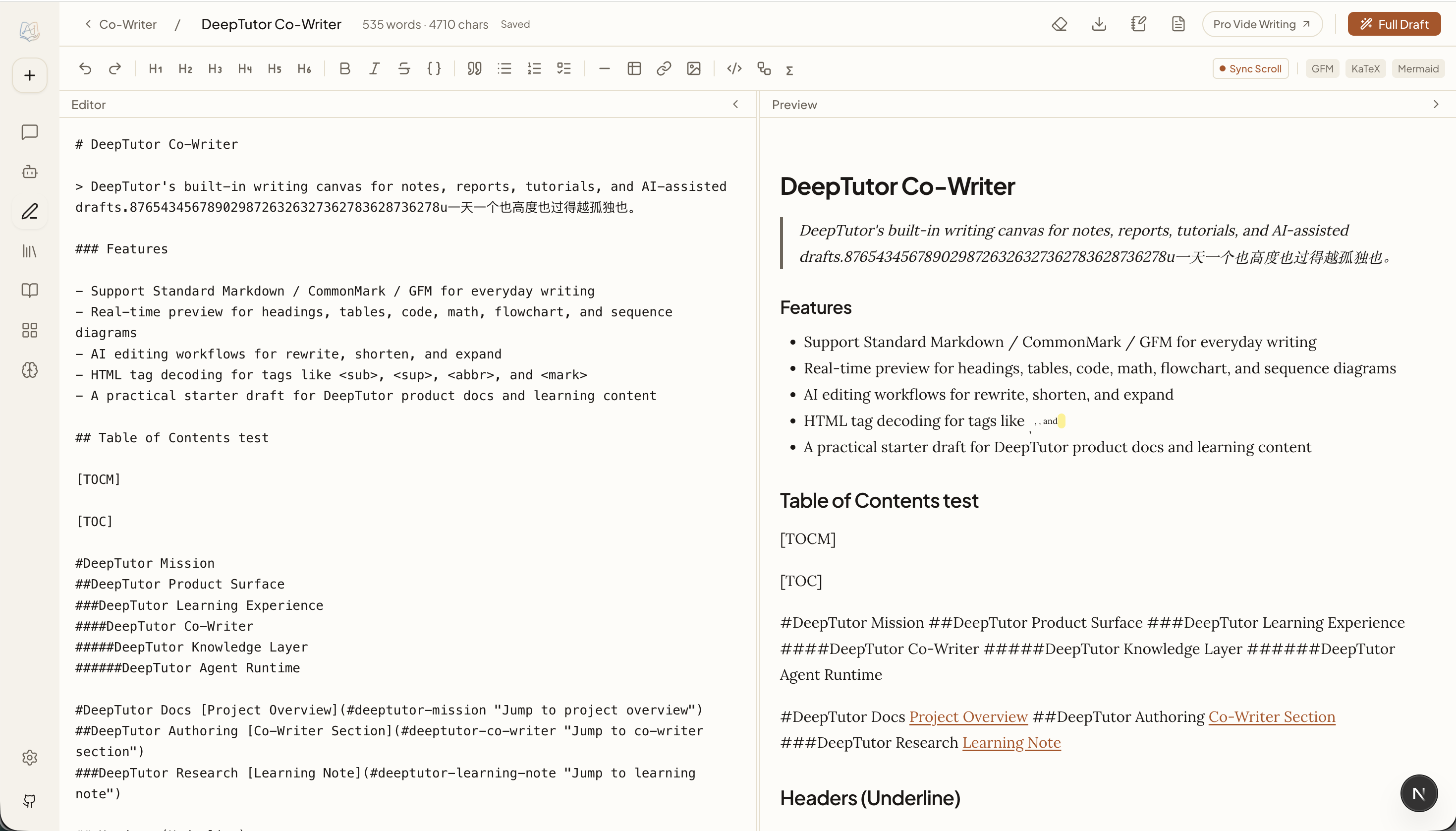Open Pro Vide Writing

coord(1262,24)
